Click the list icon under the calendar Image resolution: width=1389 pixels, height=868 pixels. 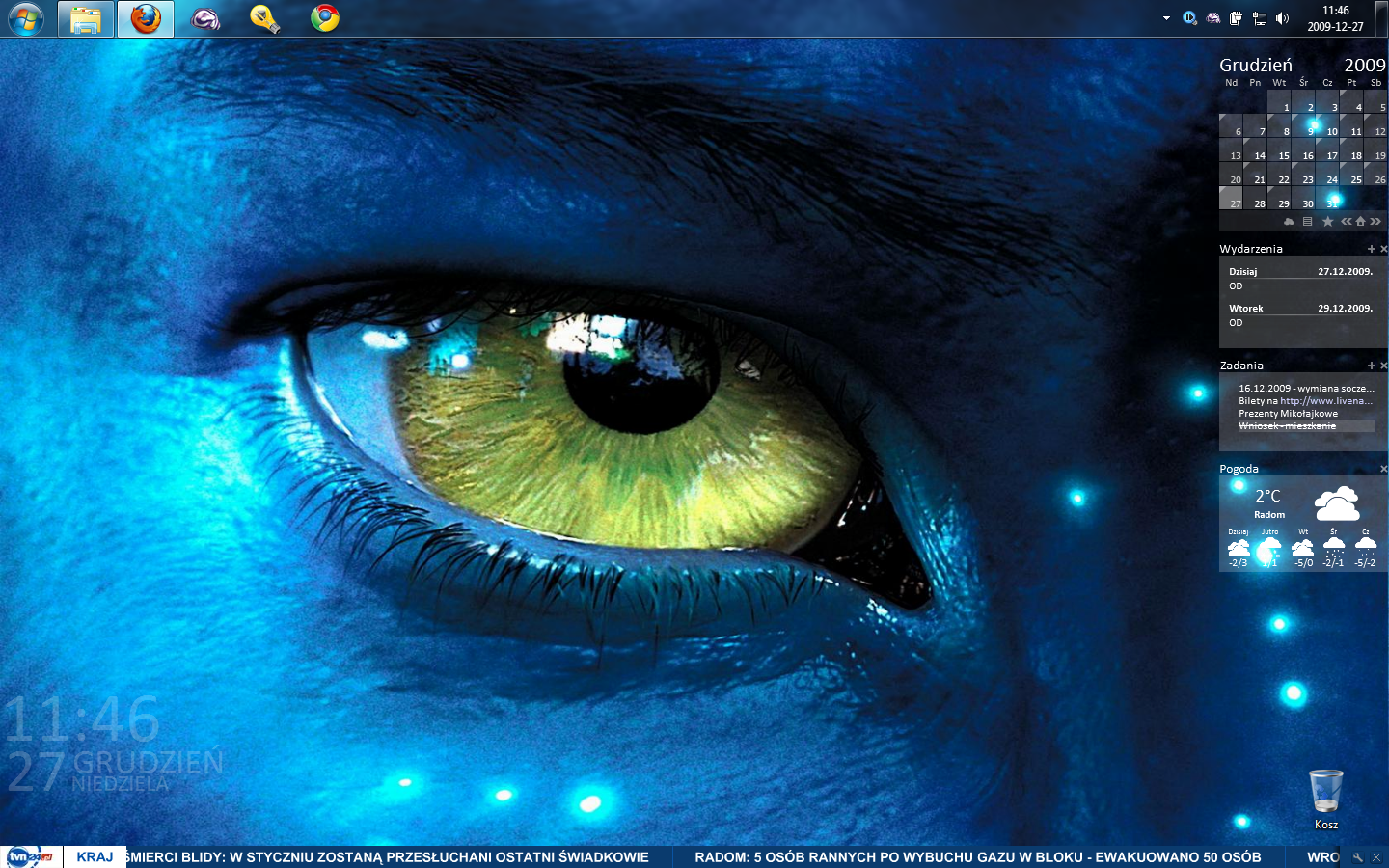[1307, 221]
